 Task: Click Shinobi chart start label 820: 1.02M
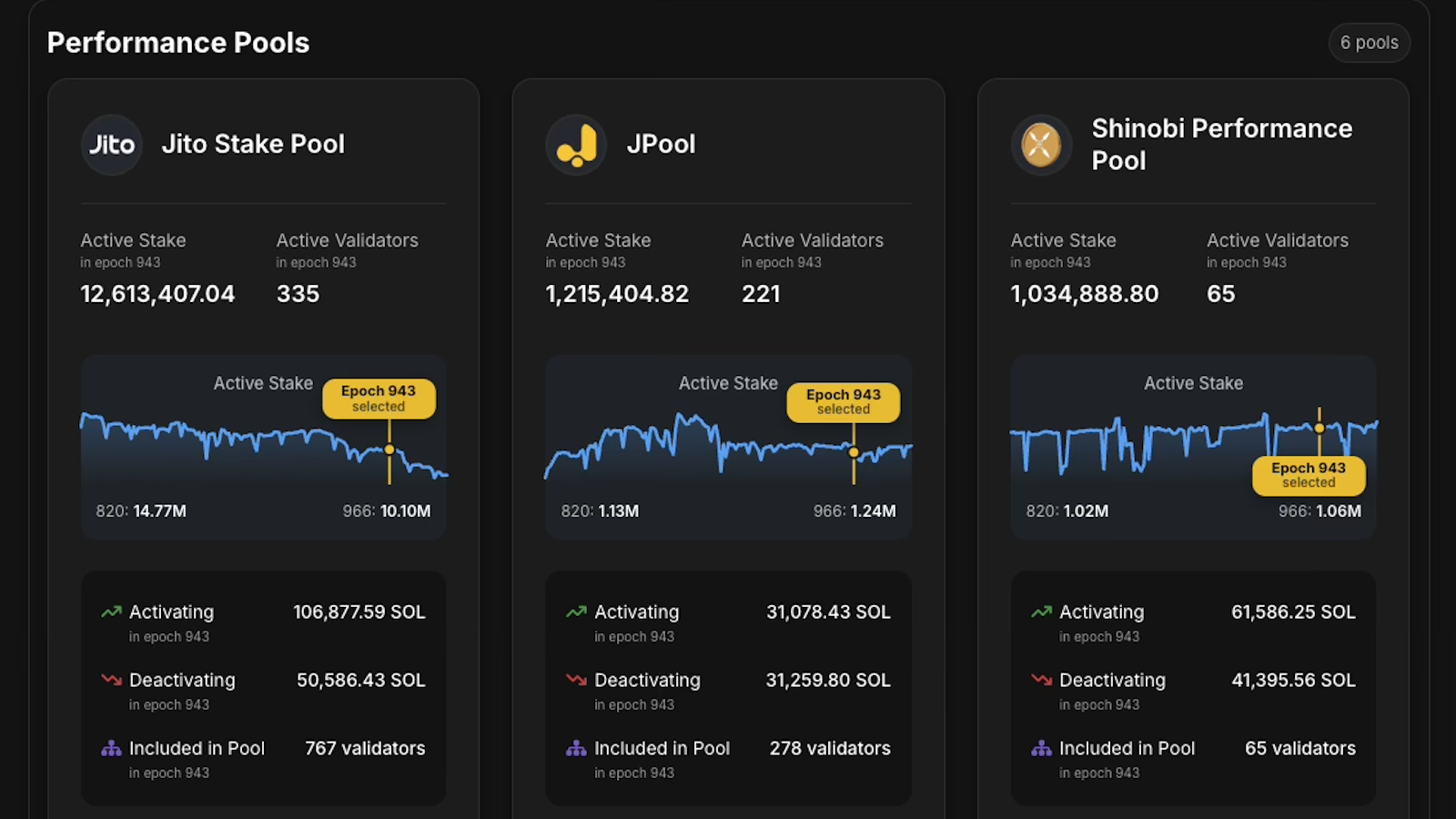click(x=1067, y=511)
